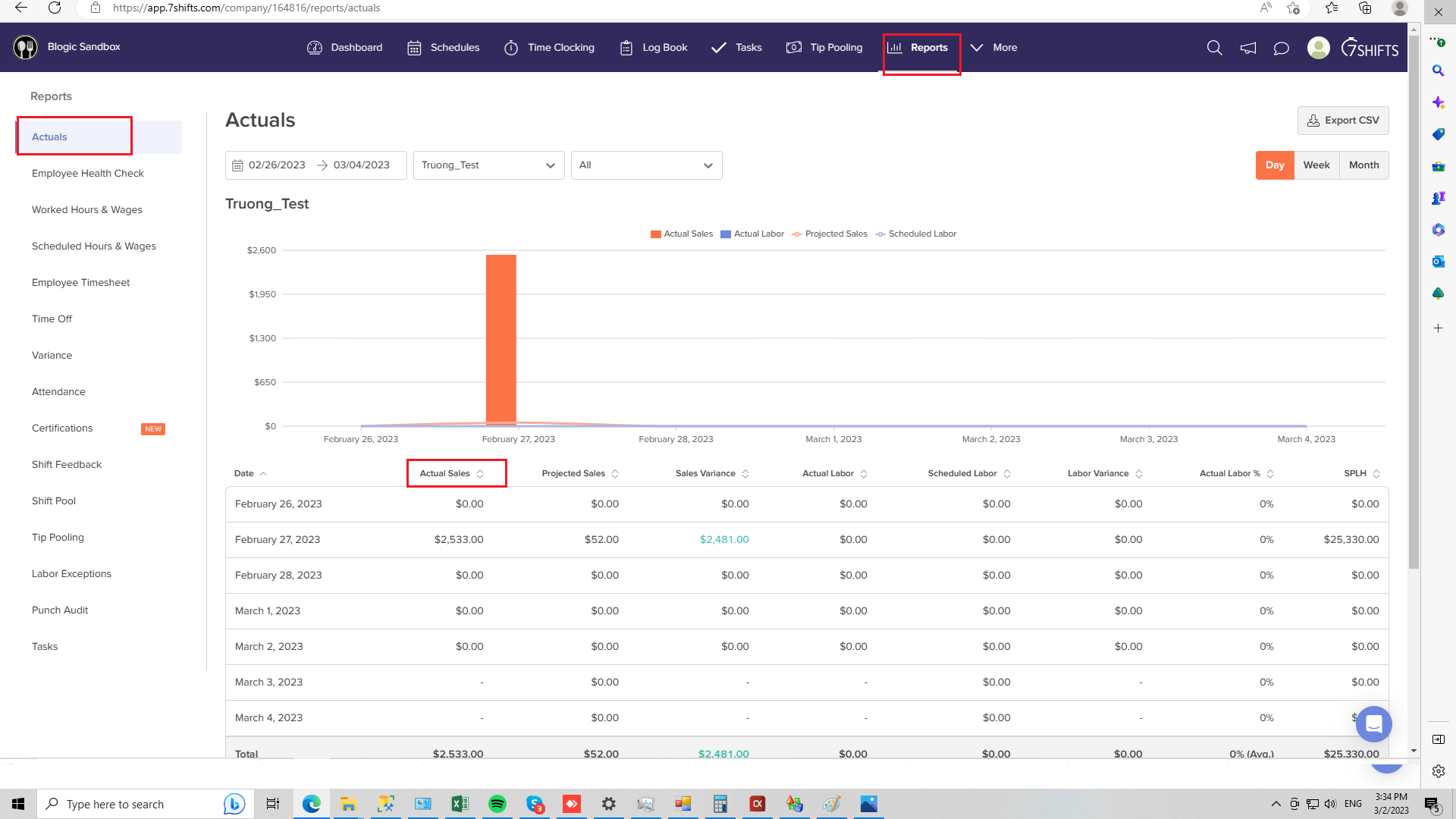Click the Export CSV button

point(1343,121)
